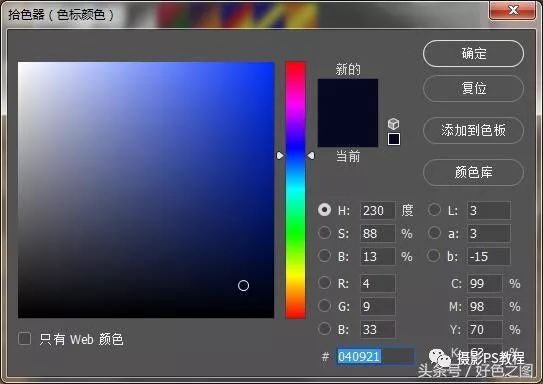543x384 pixels.
Task: Click the Lab a field showing 3
Action: 489,233
